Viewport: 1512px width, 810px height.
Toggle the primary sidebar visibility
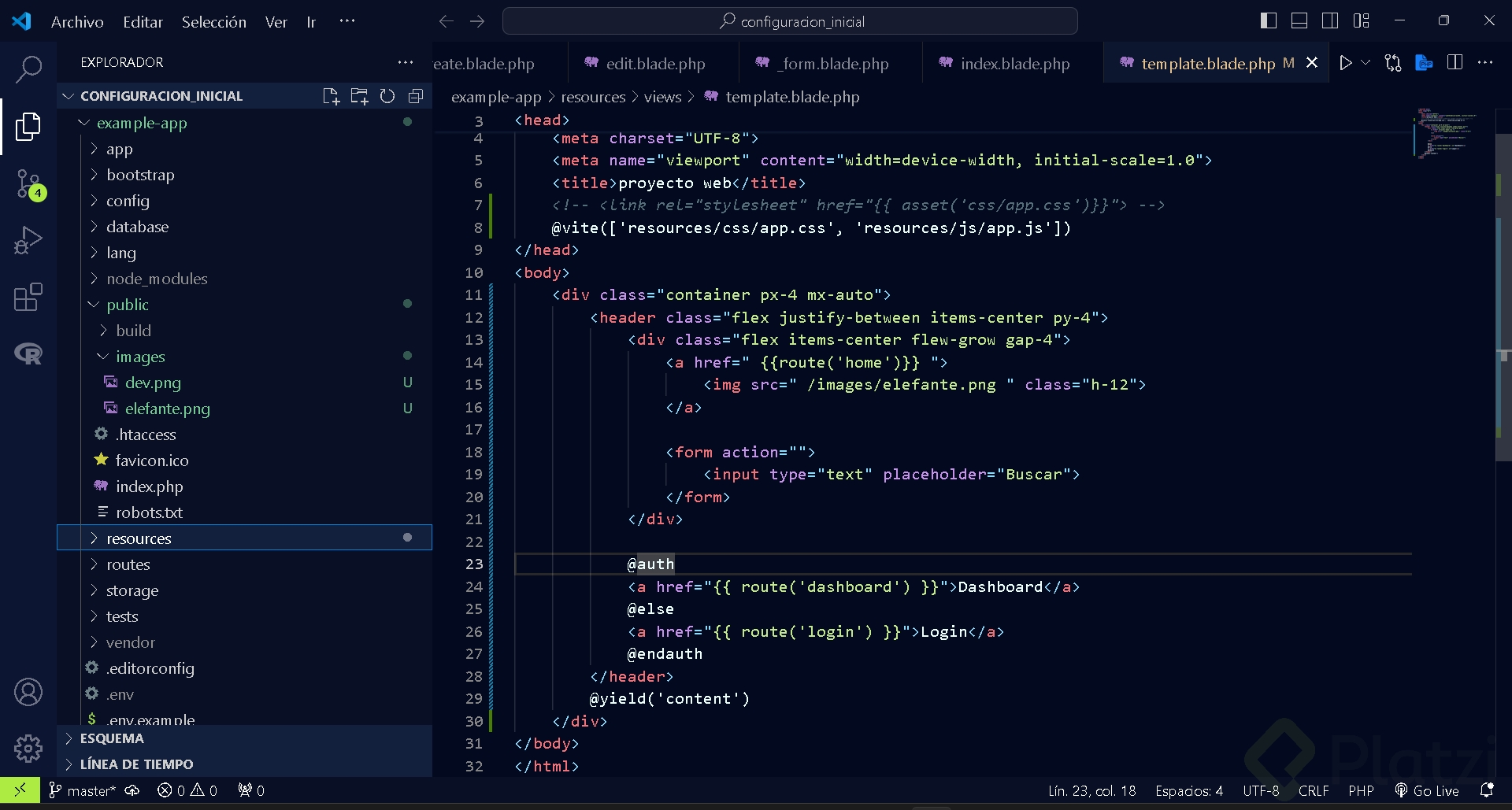[1268, 21]
